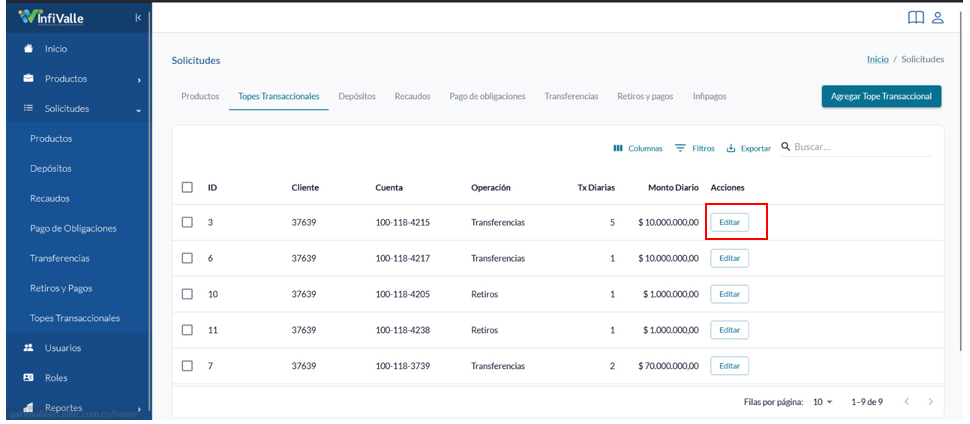Switch to the Infipagos tab
Image resolution: width=970 pixels, height=424 pixels.
pyautogui.click(x=710, y=97)
